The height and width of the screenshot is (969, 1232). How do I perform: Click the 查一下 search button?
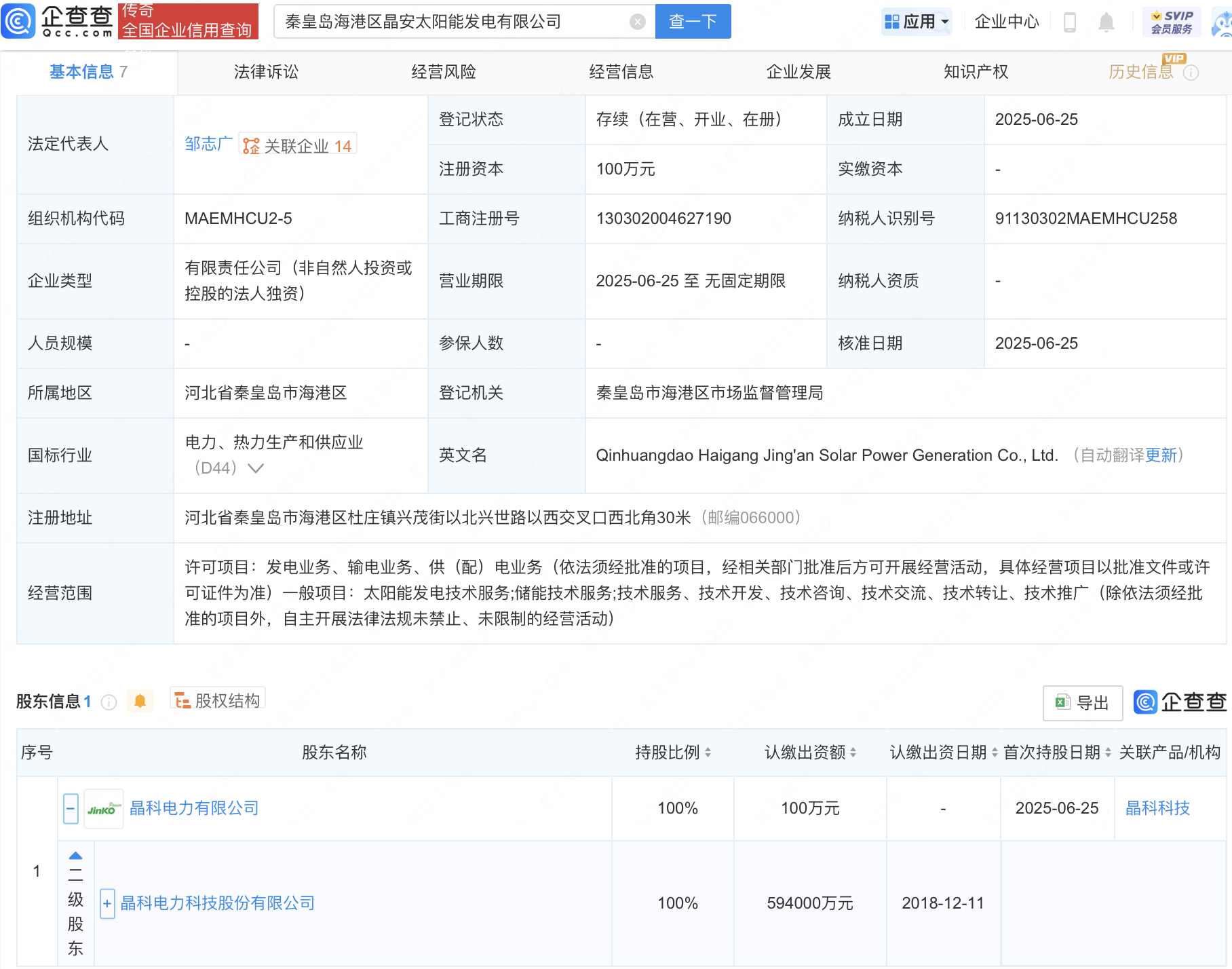click(x=693, y=22)
